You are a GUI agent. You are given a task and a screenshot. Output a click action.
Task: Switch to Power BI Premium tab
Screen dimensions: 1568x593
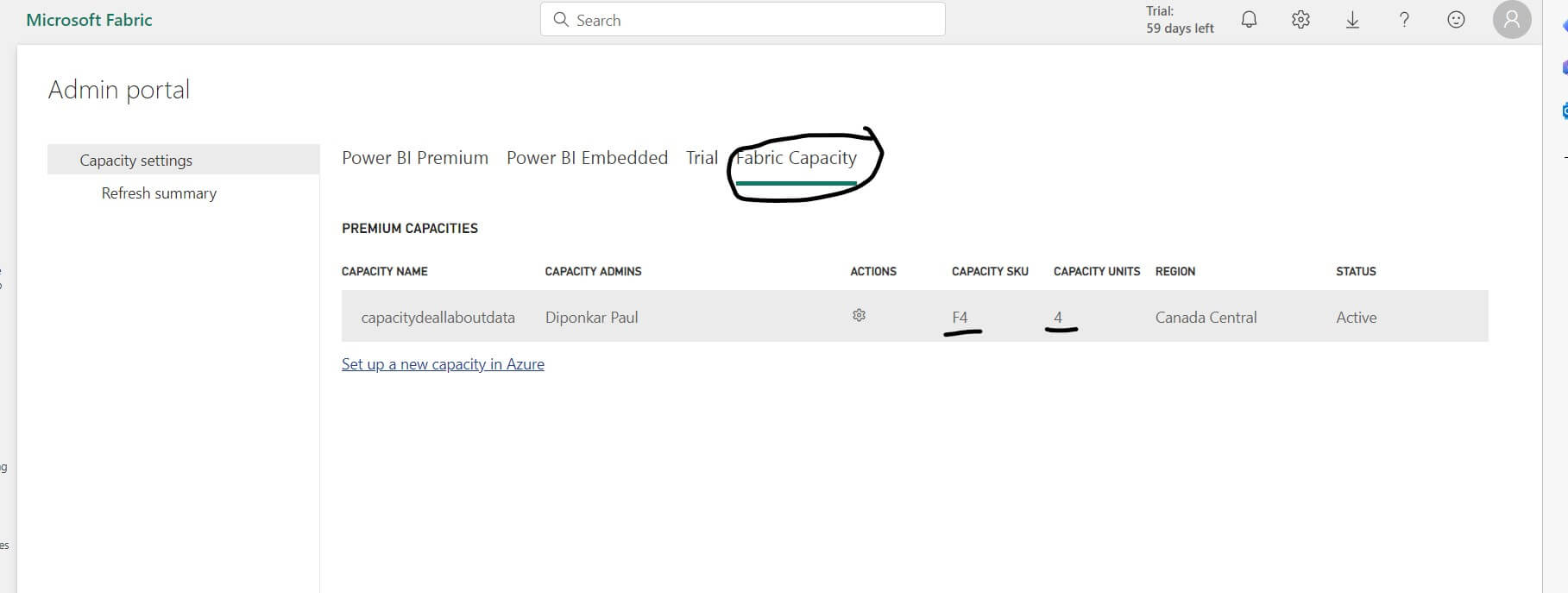415,158
